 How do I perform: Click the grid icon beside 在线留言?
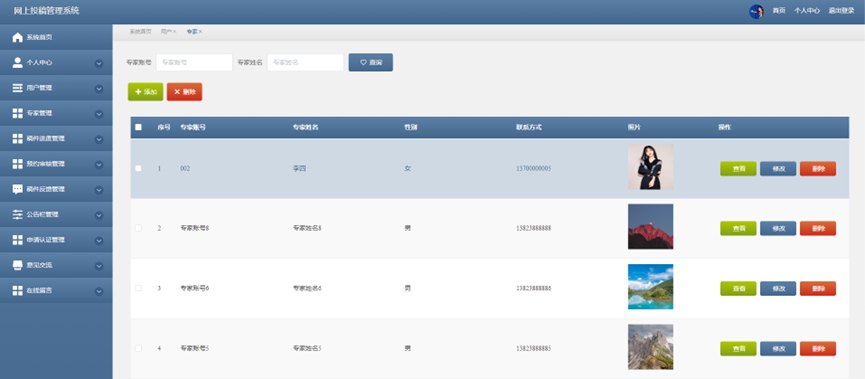[18, 291]
